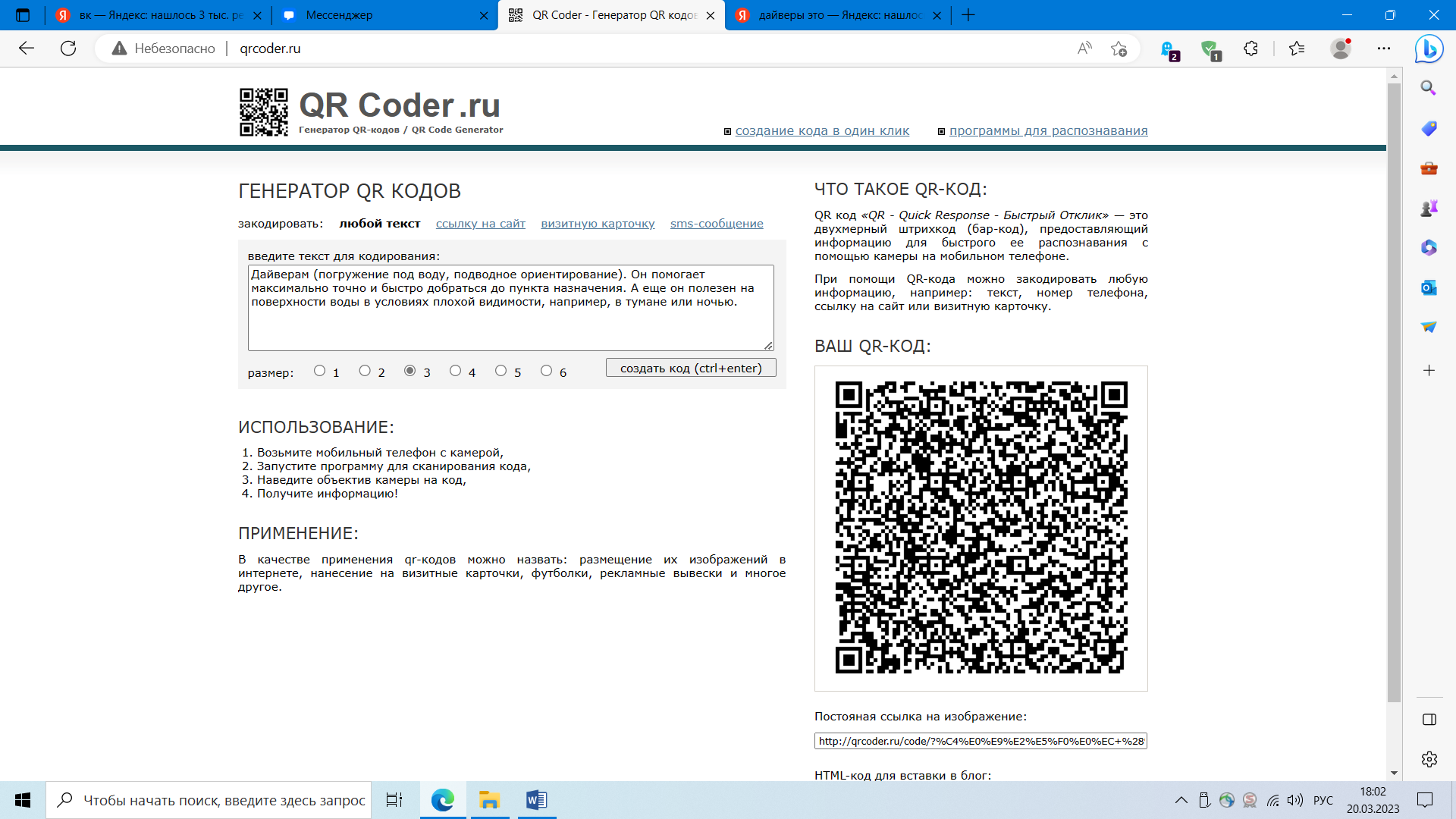Open the volume control in tray

(x=1295, y=800)
